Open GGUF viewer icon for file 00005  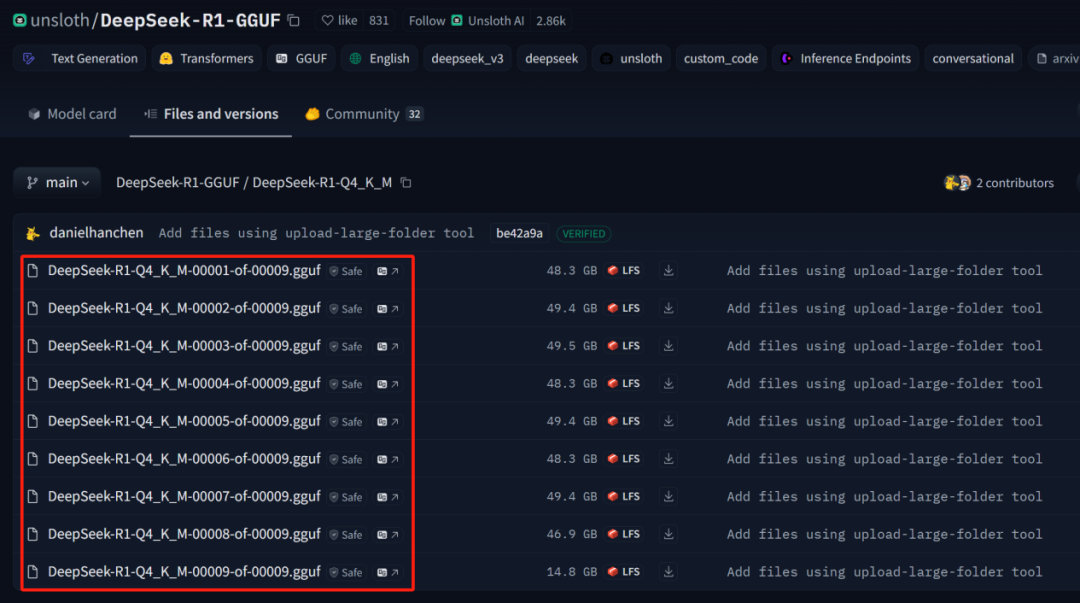click(388, 422)
